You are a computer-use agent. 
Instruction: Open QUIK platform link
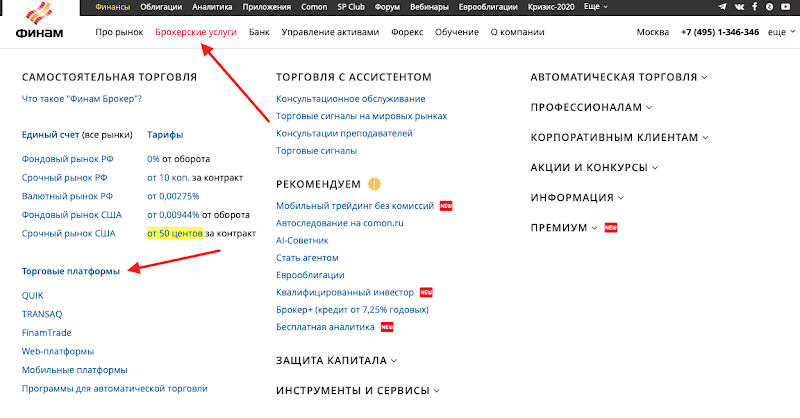tap(33, 296)
